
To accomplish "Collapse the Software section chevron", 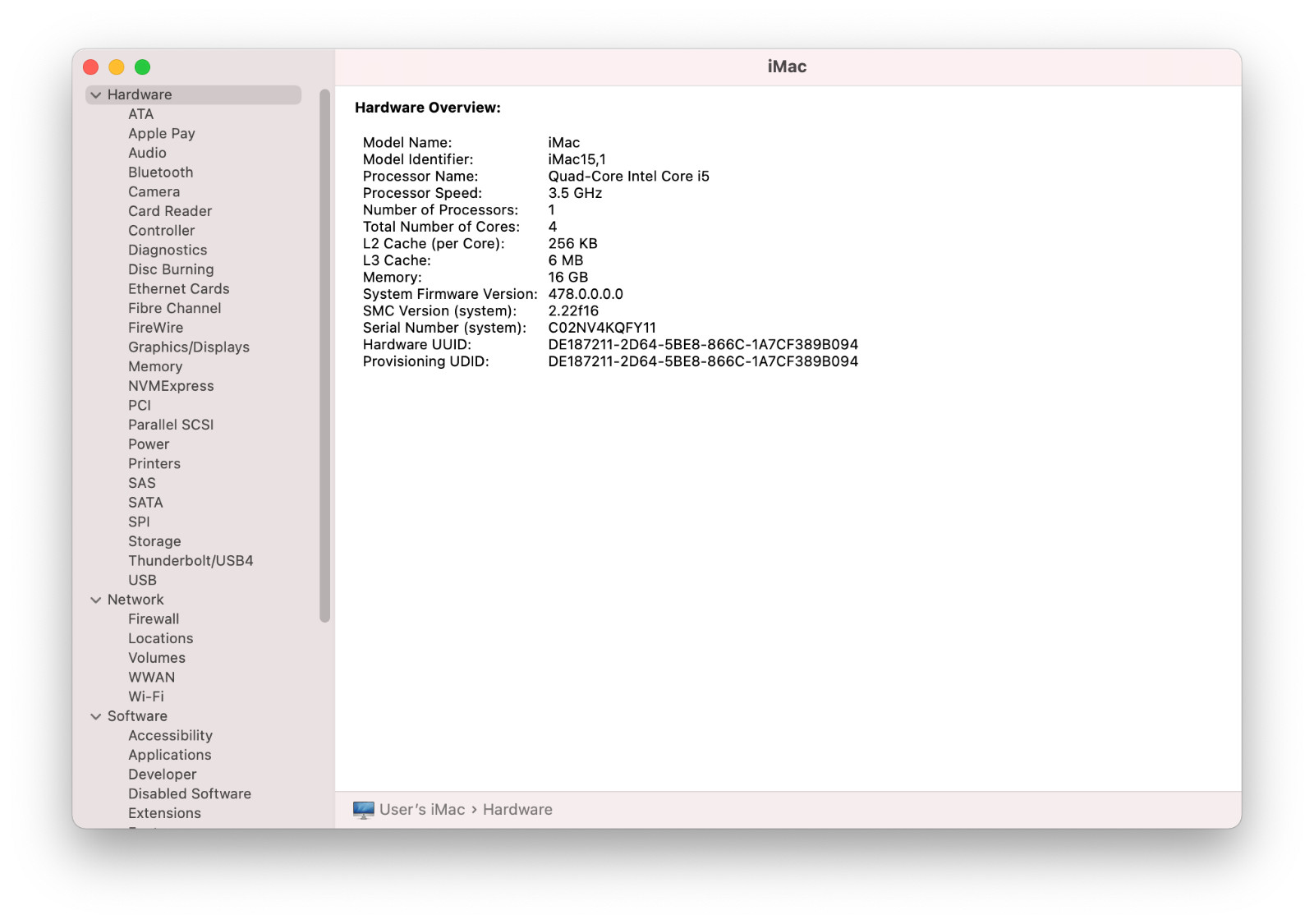I will (x=96, y=717).
